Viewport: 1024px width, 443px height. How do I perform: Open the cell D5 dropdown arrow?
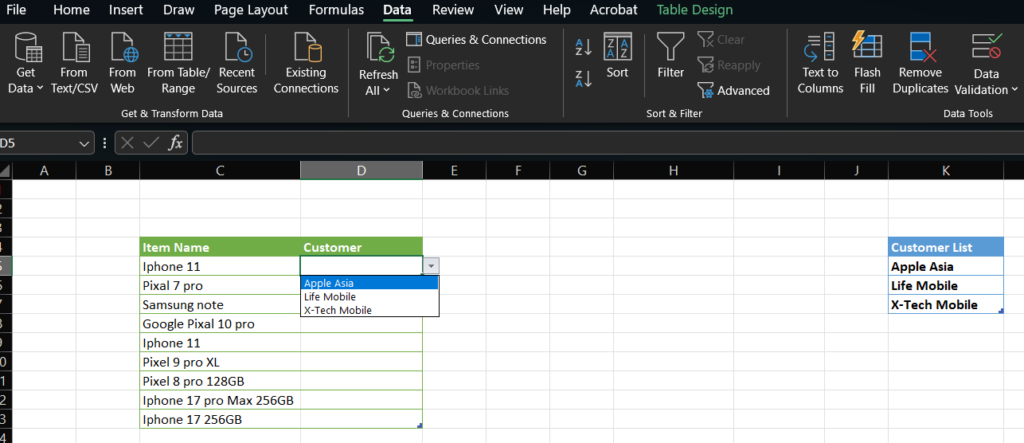[430, 266]
